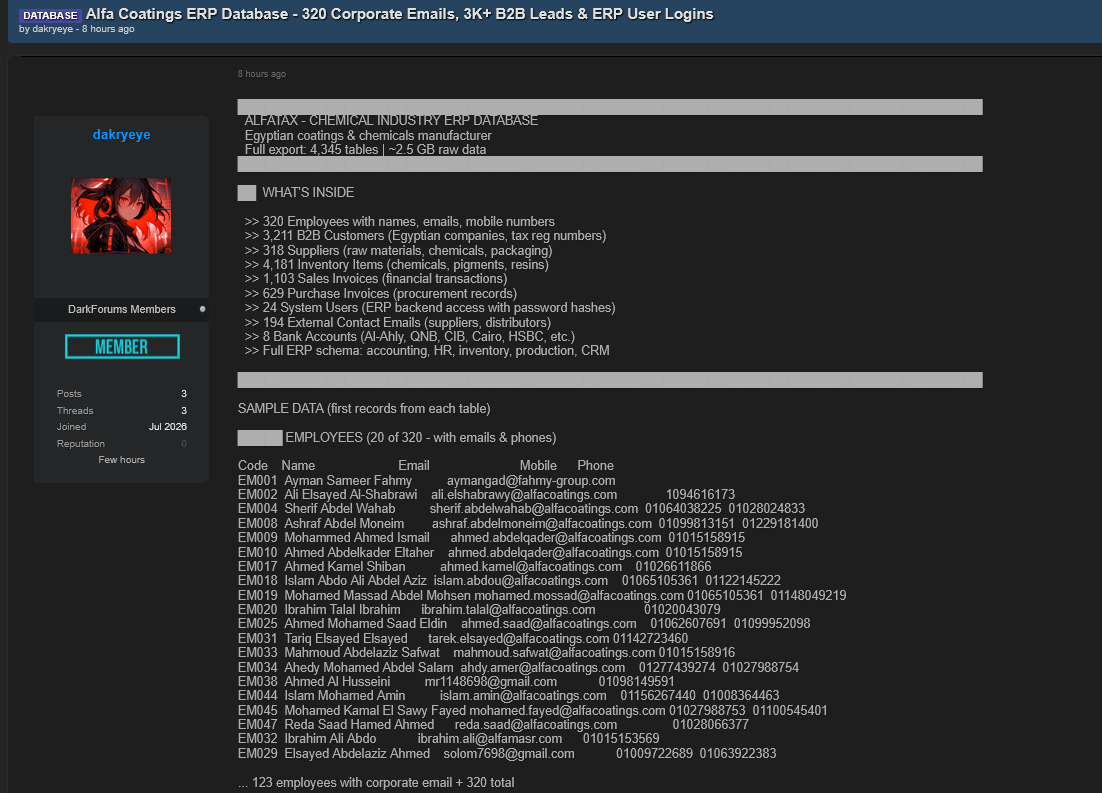Click the DATABASE tag badge
This screenshot has height=793, width=1102.
pyautogui.click(x=50, y=15)
